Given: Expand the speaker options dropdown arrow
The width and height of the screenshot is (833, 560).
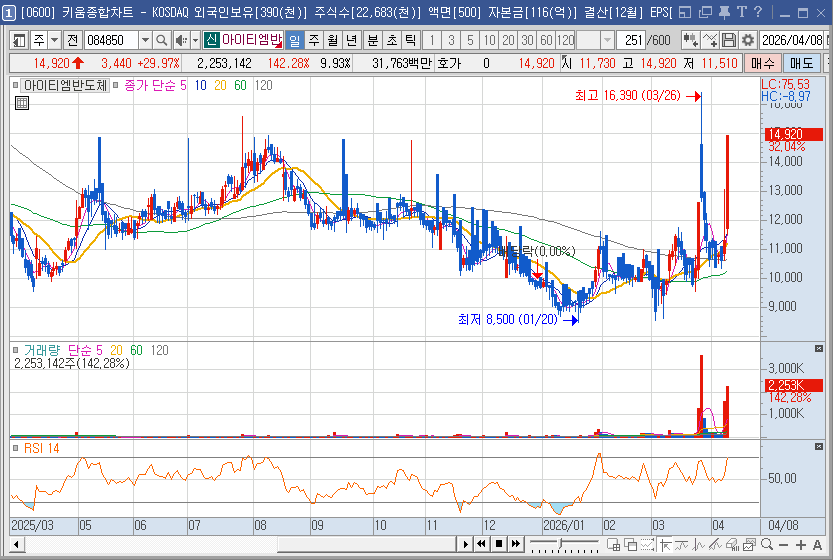Looking at the screenshot, I should (x=196, y=40).
